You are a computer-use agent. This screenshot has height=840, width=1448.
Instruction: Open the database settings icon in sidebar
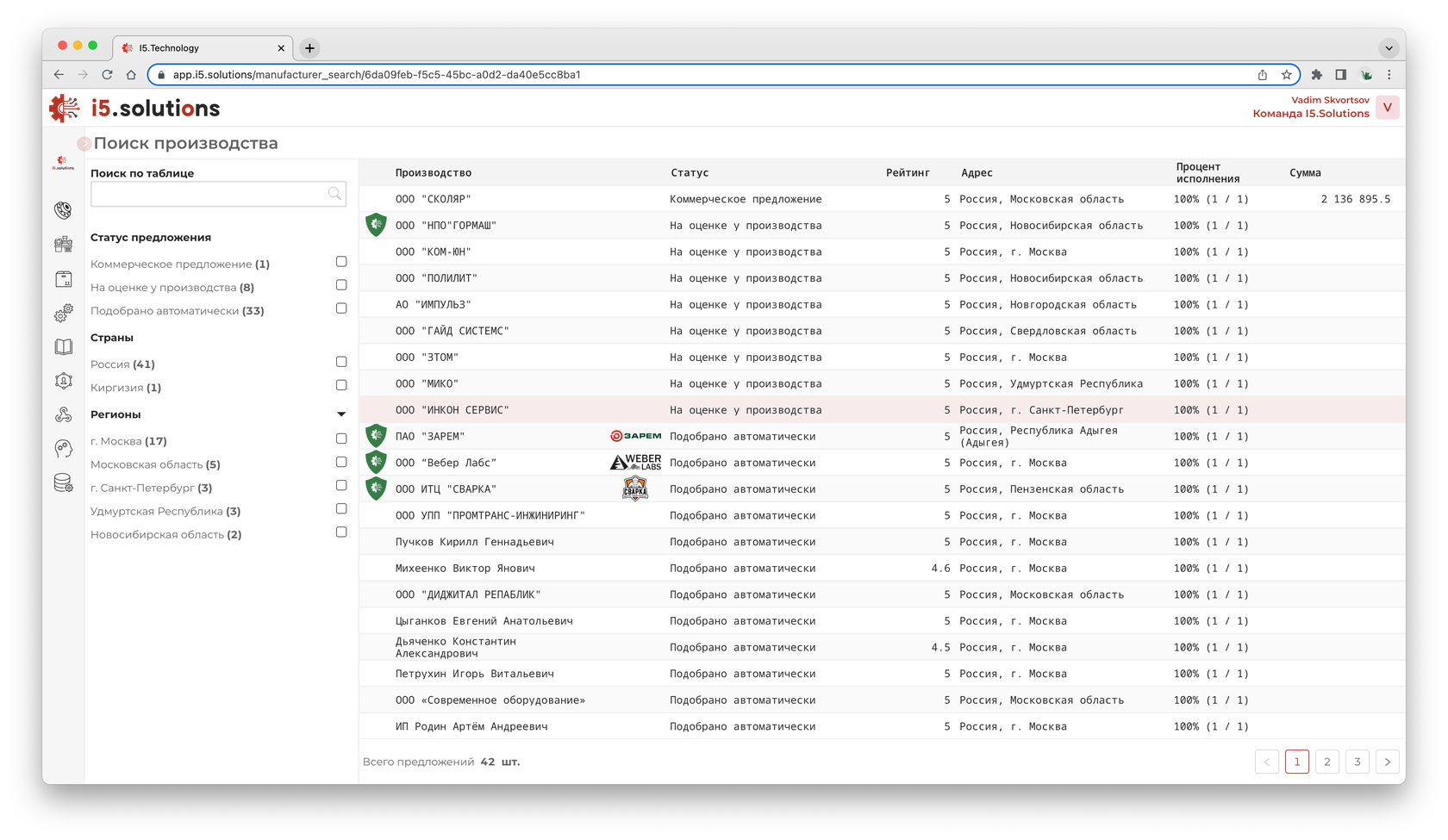(63, 483)
